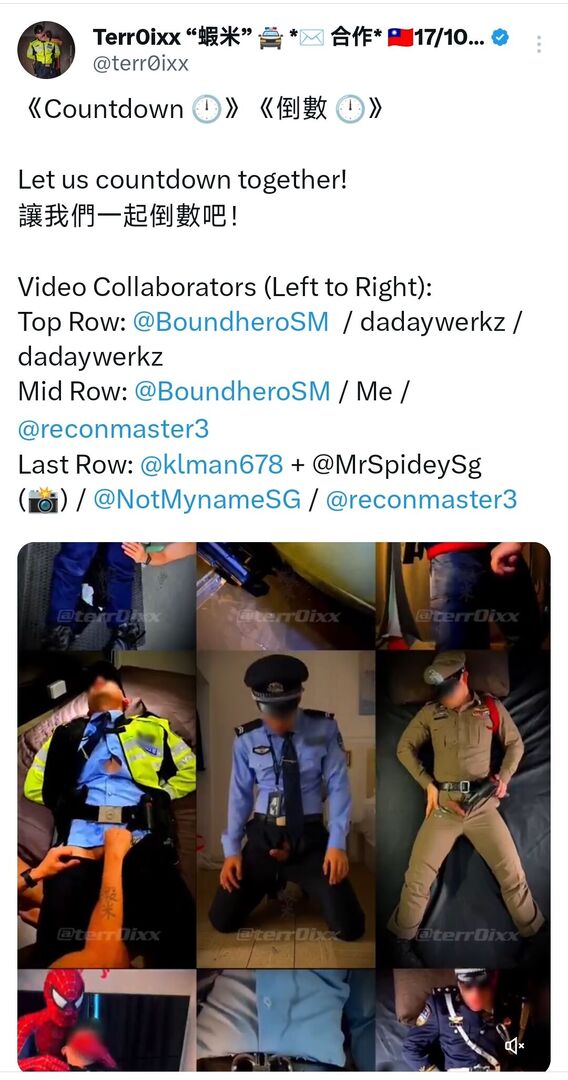Click the police car emoji in display name
This screenshot has width=568, height=1080.
point(270,37)
